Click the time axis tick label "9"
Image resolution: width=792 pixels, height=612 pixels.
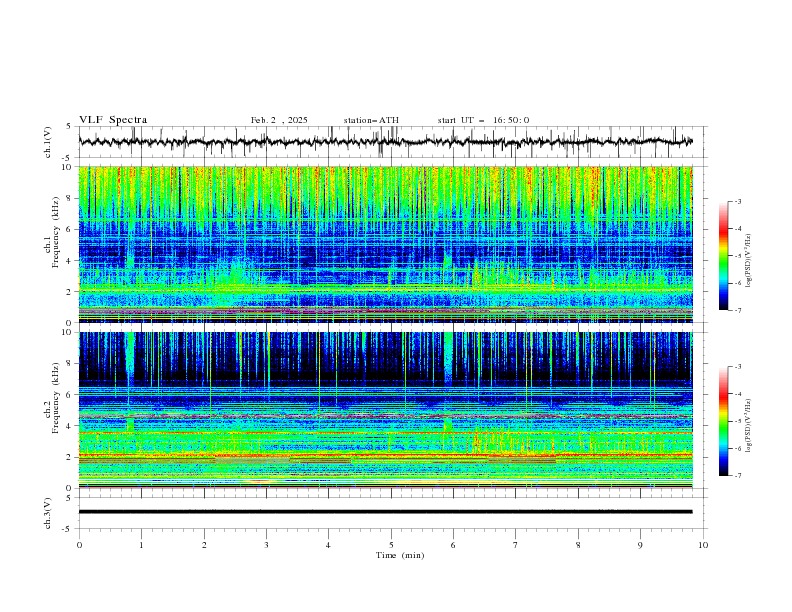[x=640, y=545]
